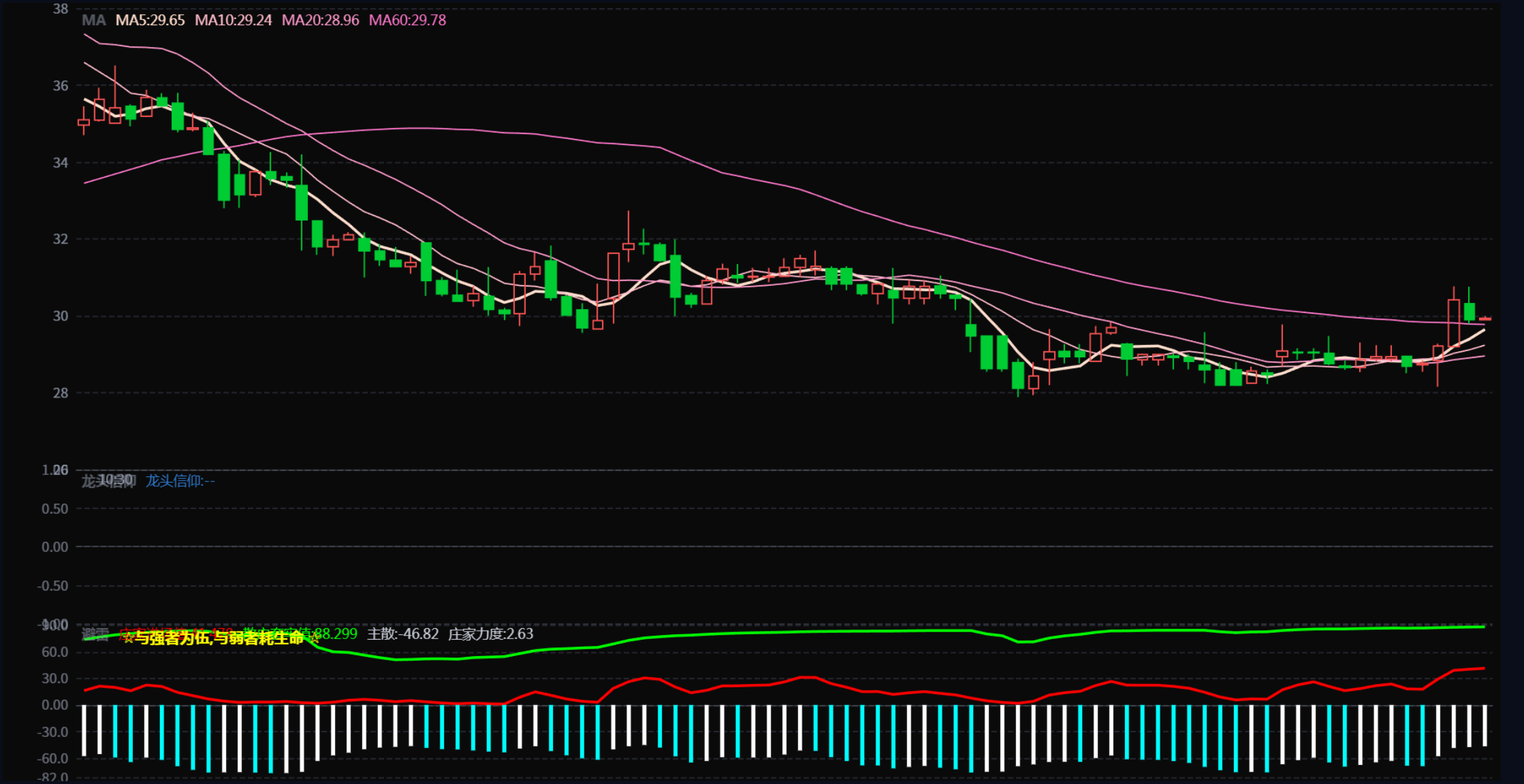Click the 36 price axis label
The height and width of the screenshot is (784, 1524).
[x=61, y=86]
